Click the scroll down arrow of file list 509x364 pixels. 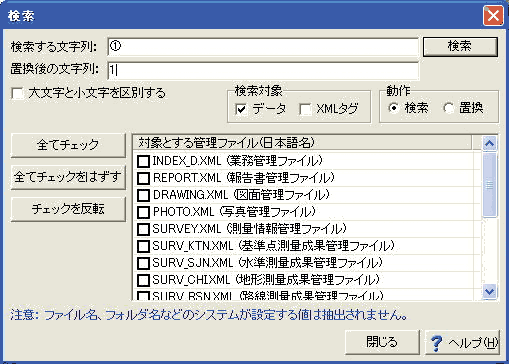point(489,291)
